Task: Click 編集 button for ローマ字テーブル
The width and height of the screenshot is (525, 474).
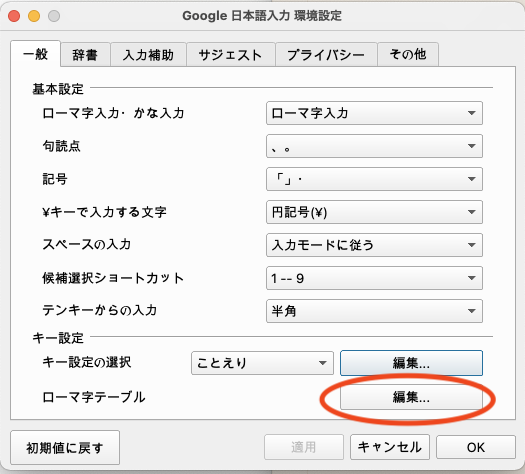Action: point(411,397)
